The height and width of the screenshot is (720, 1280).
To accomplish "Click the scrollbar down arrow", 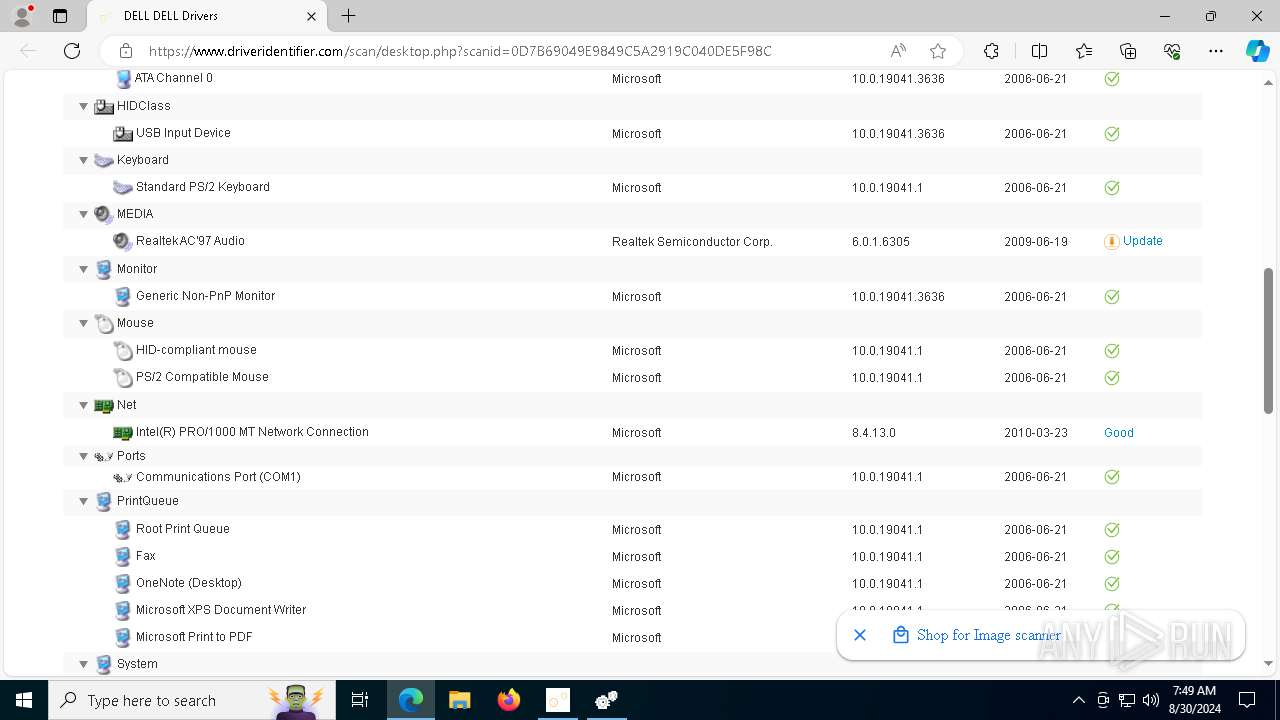I will [1268, 663].
